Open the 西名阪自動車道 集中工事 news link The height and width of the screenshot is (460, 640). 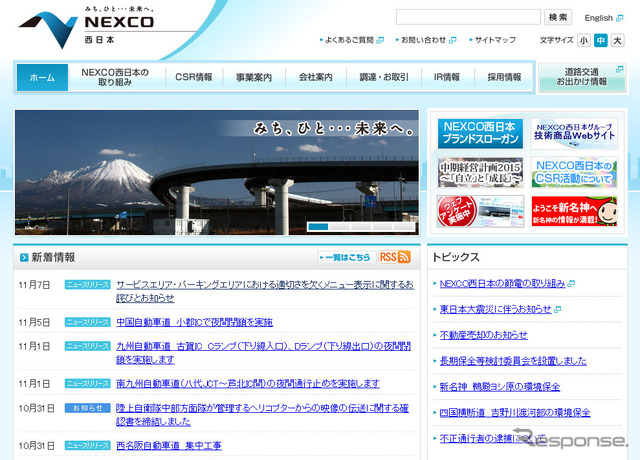[169, 446]
